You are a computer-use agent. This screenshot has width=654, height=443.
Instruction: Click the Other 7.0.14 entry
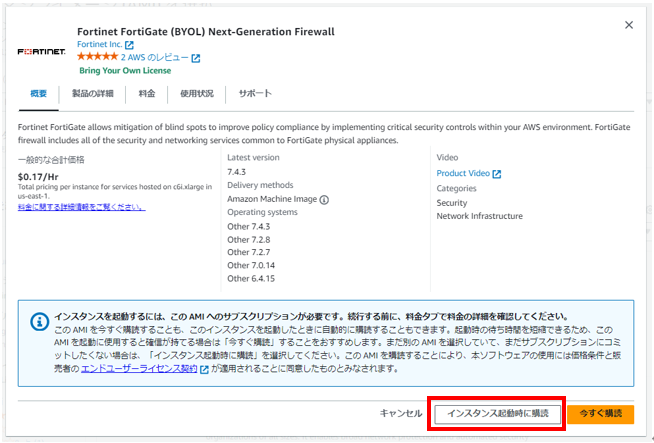coord(251,265)
